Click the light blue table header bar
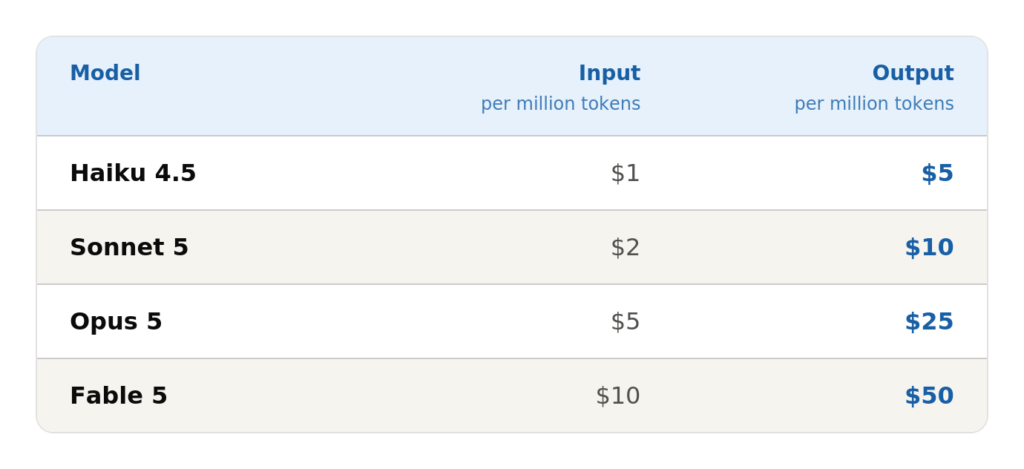The image size is (1024, 469). (x=512, y=86)
